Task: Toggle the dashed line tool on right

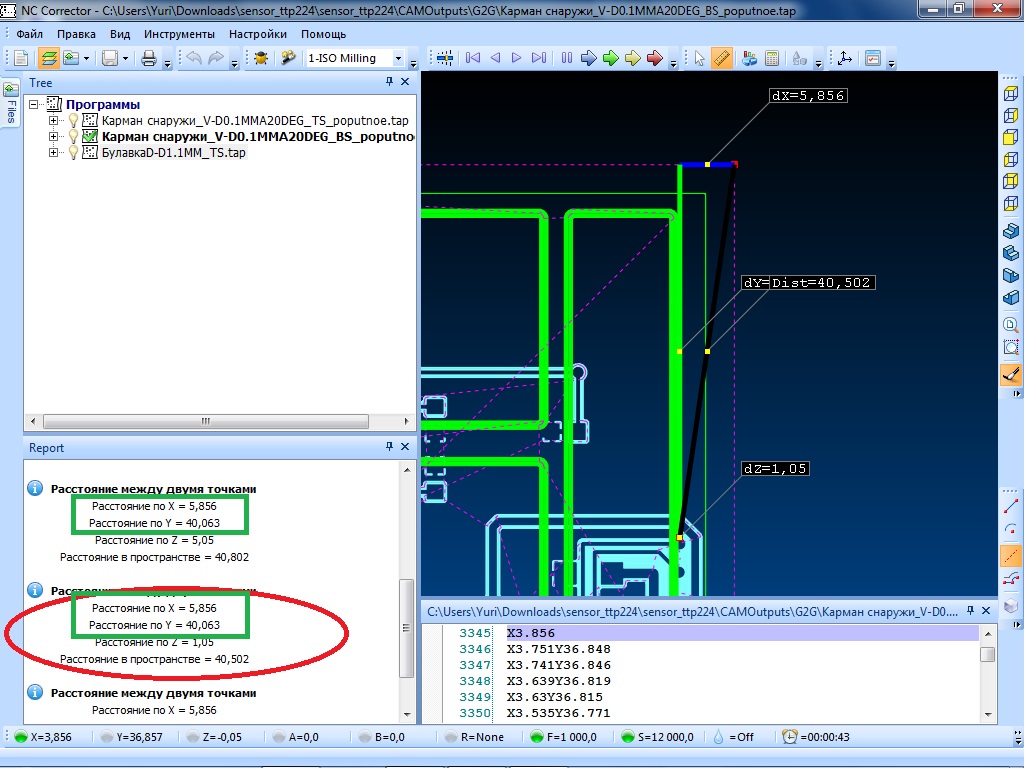Action: point(1011,555)
